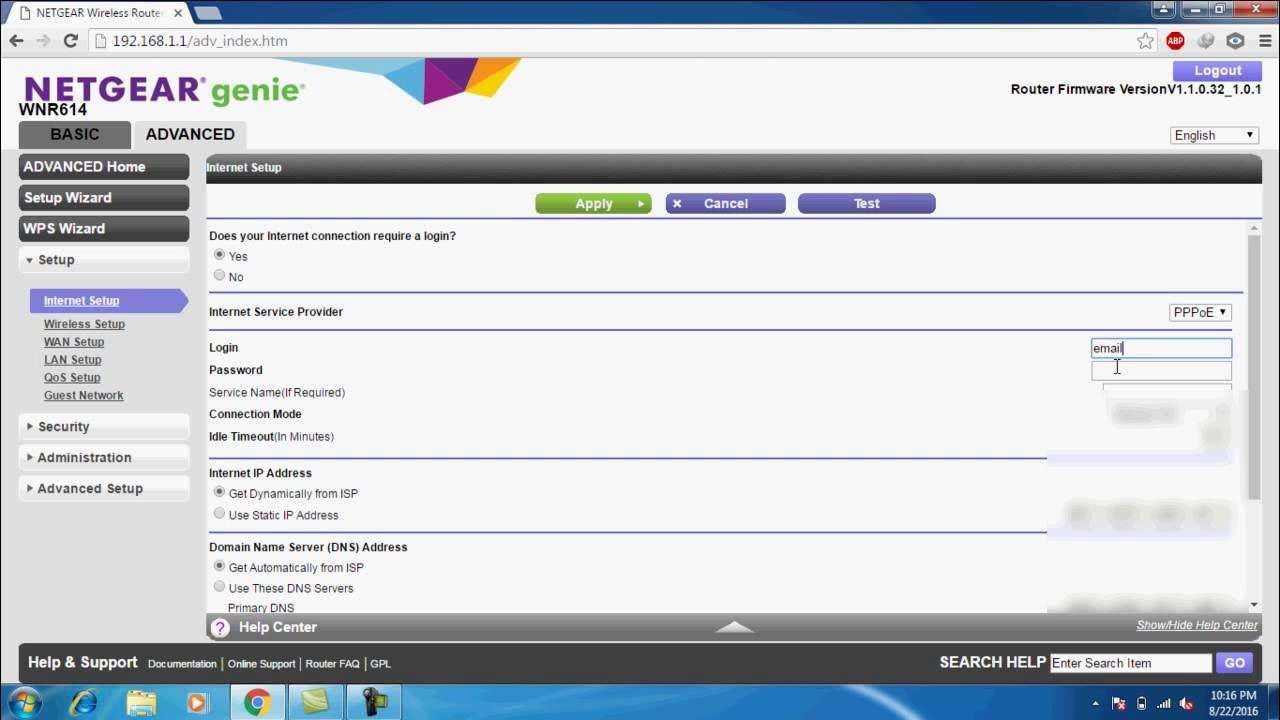Open the English language dropdown
The image size is (1280, 720).
(1215, 135)
